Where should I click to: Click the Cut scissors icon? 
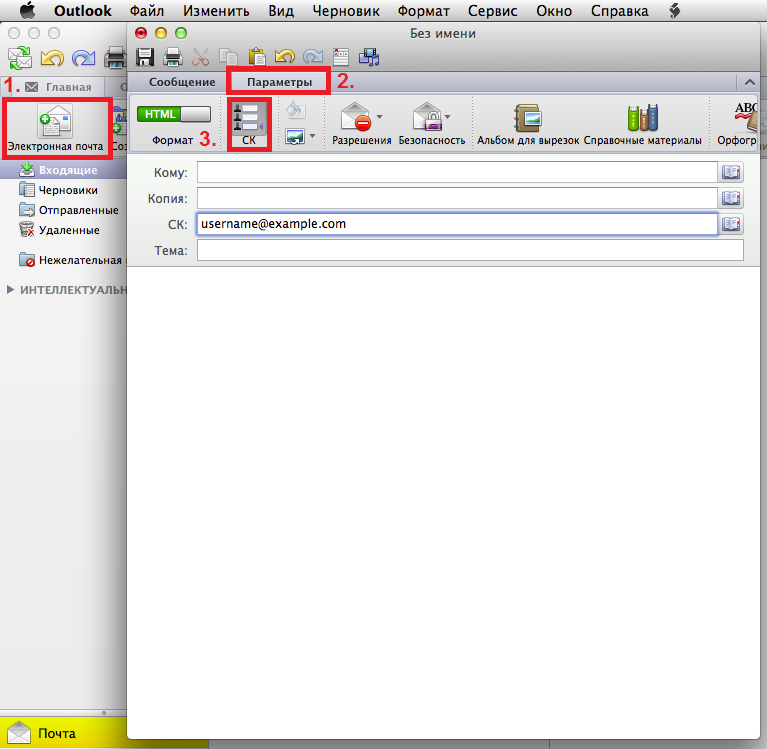tap(200, 57)
